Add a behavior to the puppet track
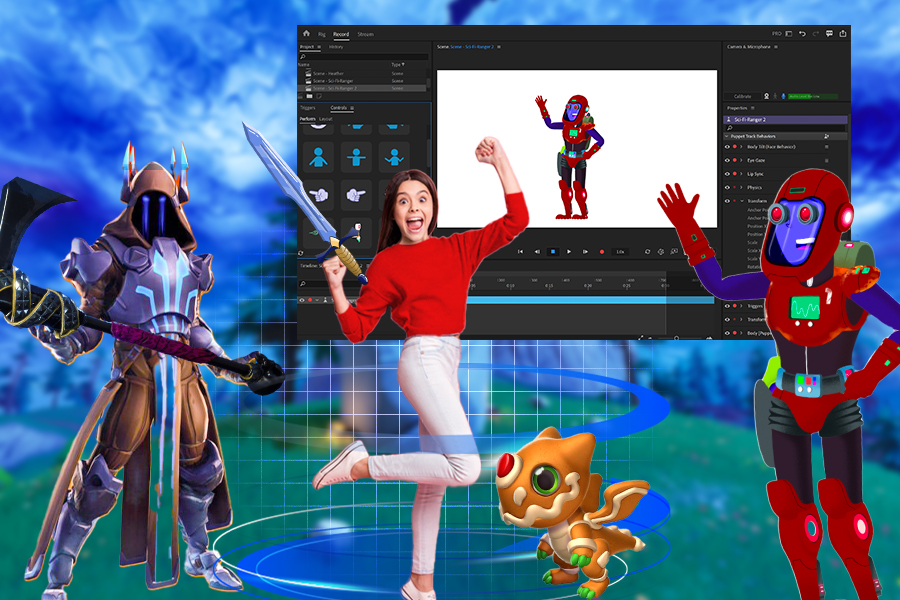The height and width of the screenshot is (600, 900). point(827,137)
